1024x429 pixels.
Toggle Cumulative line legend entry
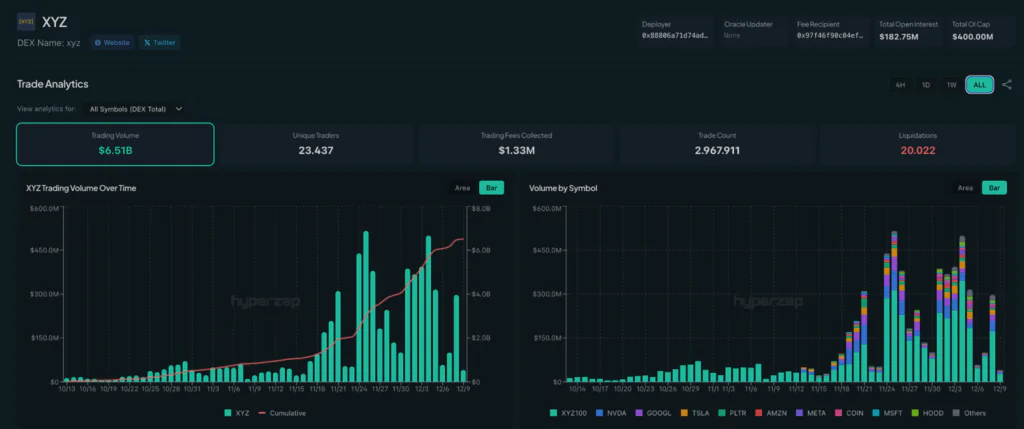point(283,413)
